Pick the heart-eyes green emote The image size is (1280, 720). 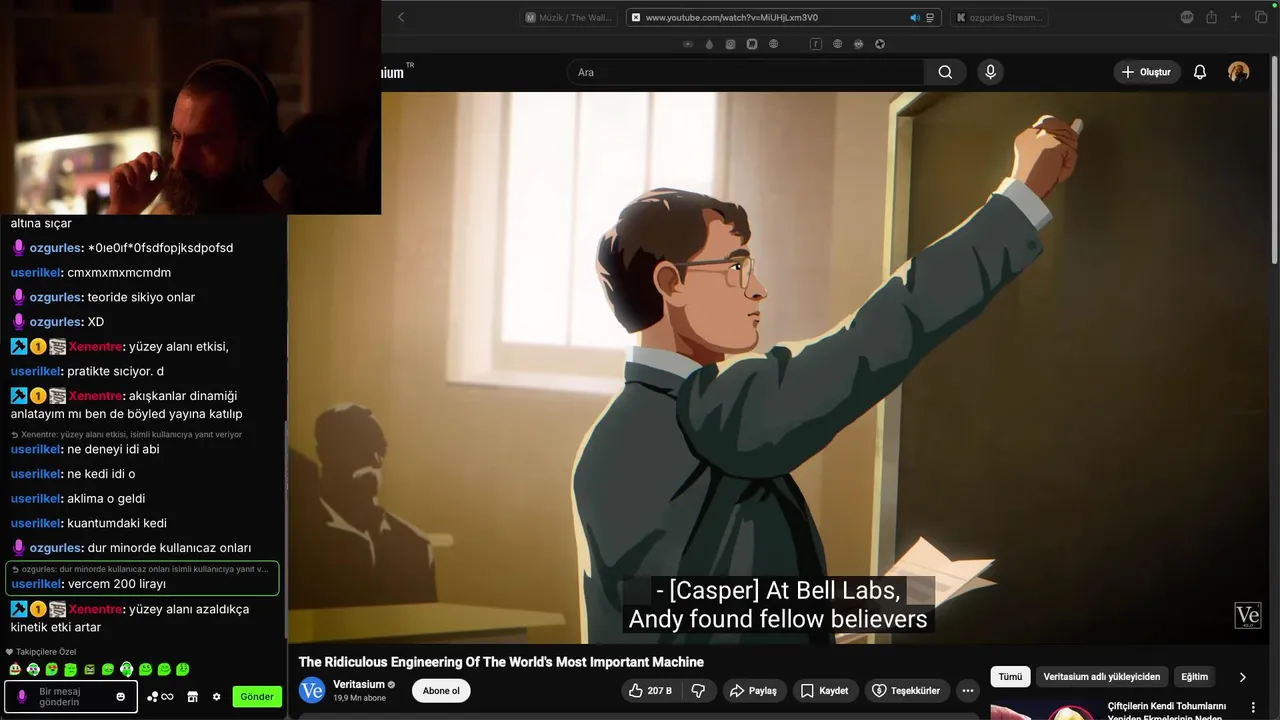click(x=52, y=669)
